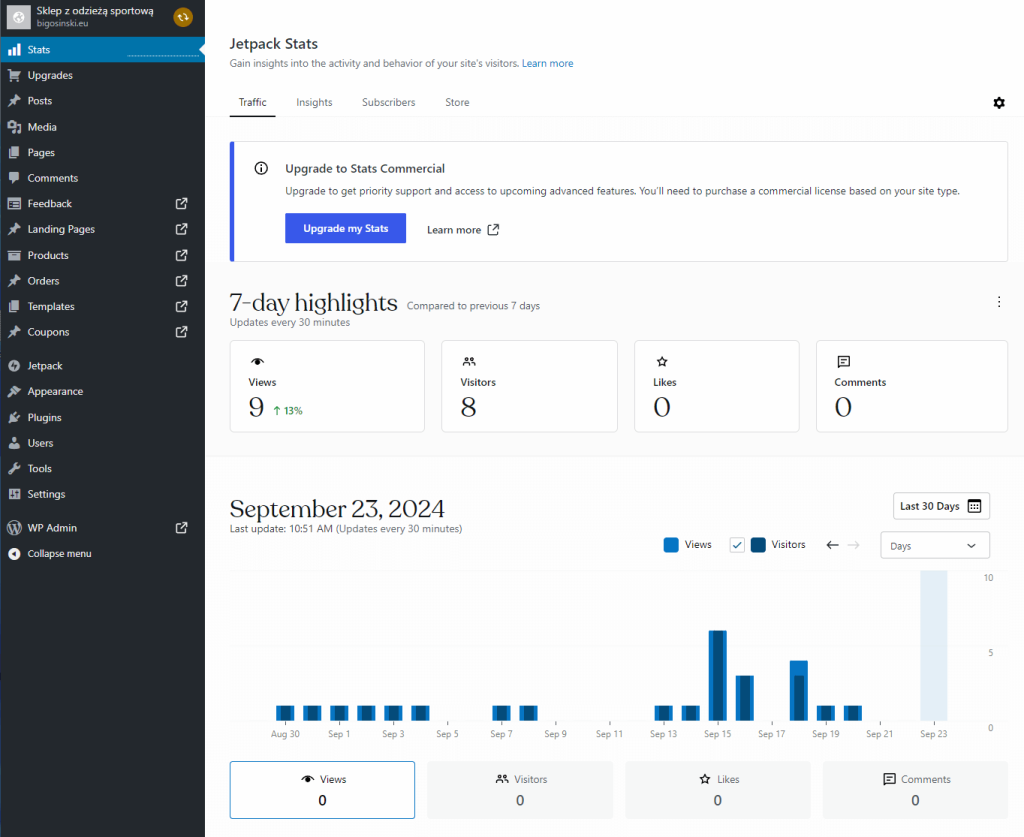1024x837 pixels.
Task: Switch to the Insights tab
Action: tap(314, 102)
